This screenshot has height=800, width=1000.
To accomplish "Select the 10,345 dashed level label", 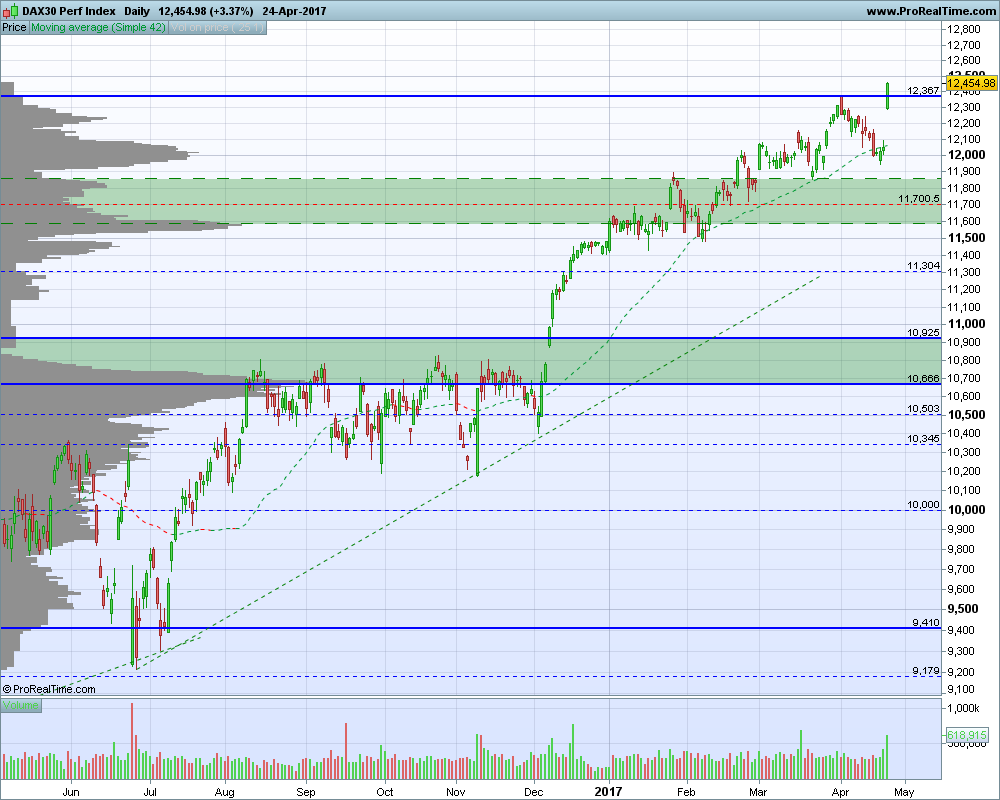I will (x=923, y=439).
